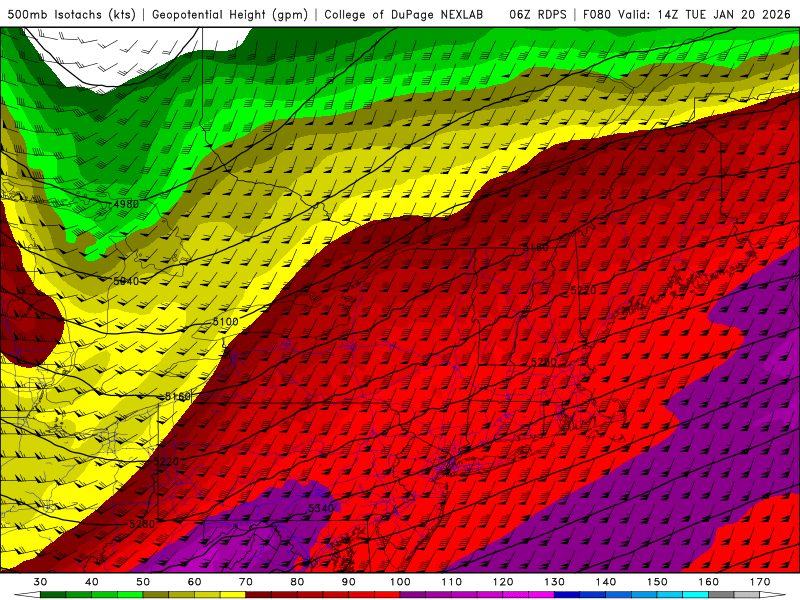Click the 150 value on the color scale

click(x=657, y=582)
